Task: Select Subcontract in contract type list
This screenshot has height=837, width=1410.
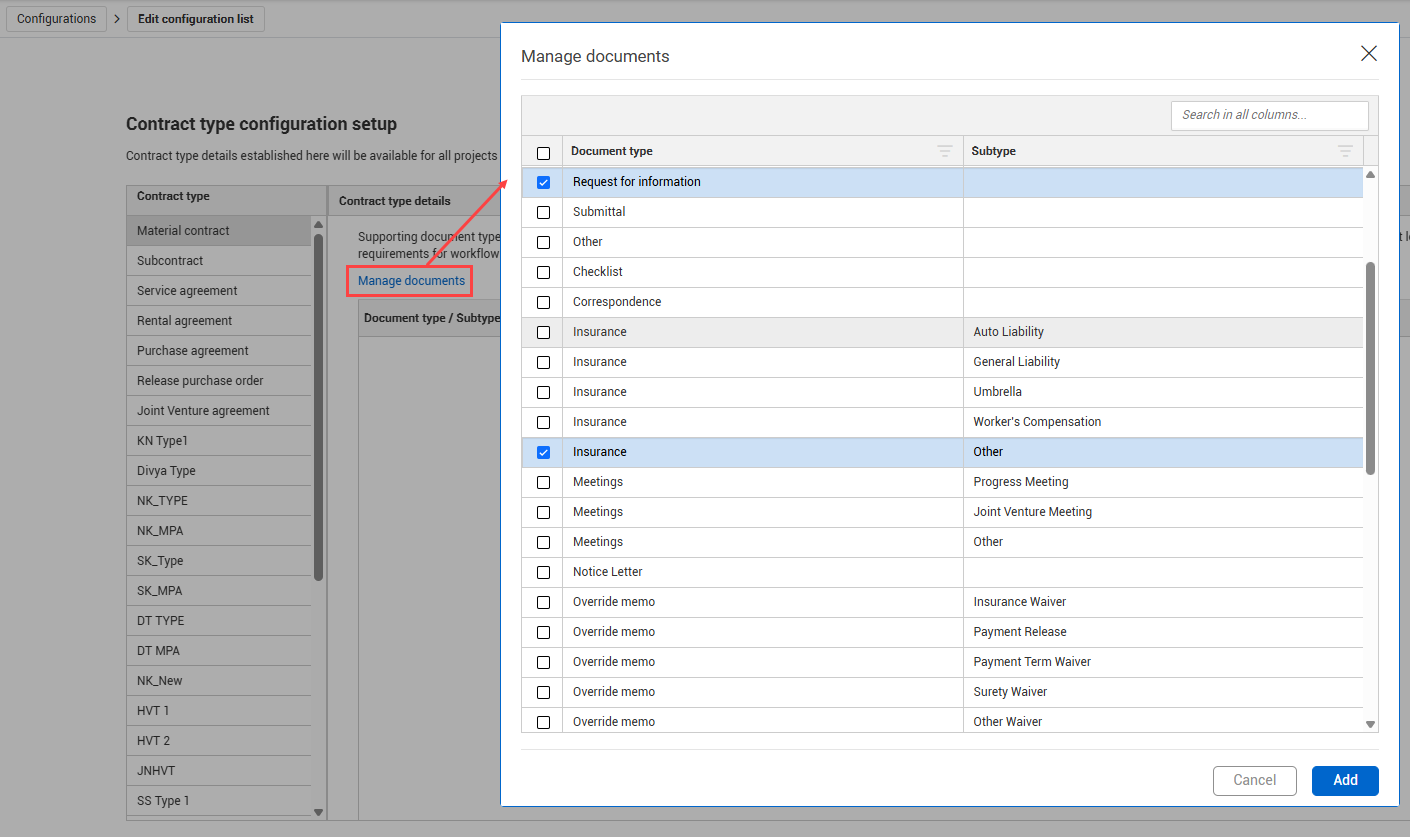Action: (x=170, y=261)
